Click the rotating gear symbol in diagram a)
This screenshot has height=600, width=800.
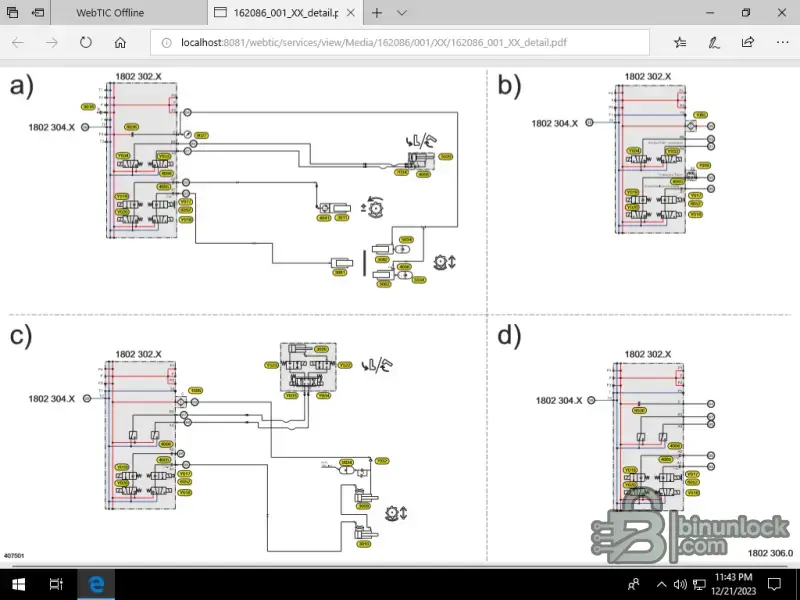[373, 208]
